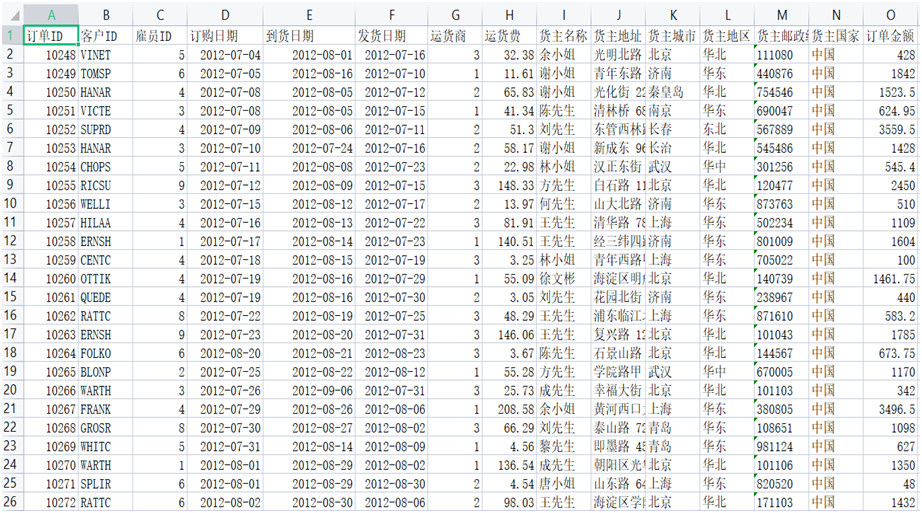922x513 pixels.
Task: Select column H header
Action: tap(509, 15)
